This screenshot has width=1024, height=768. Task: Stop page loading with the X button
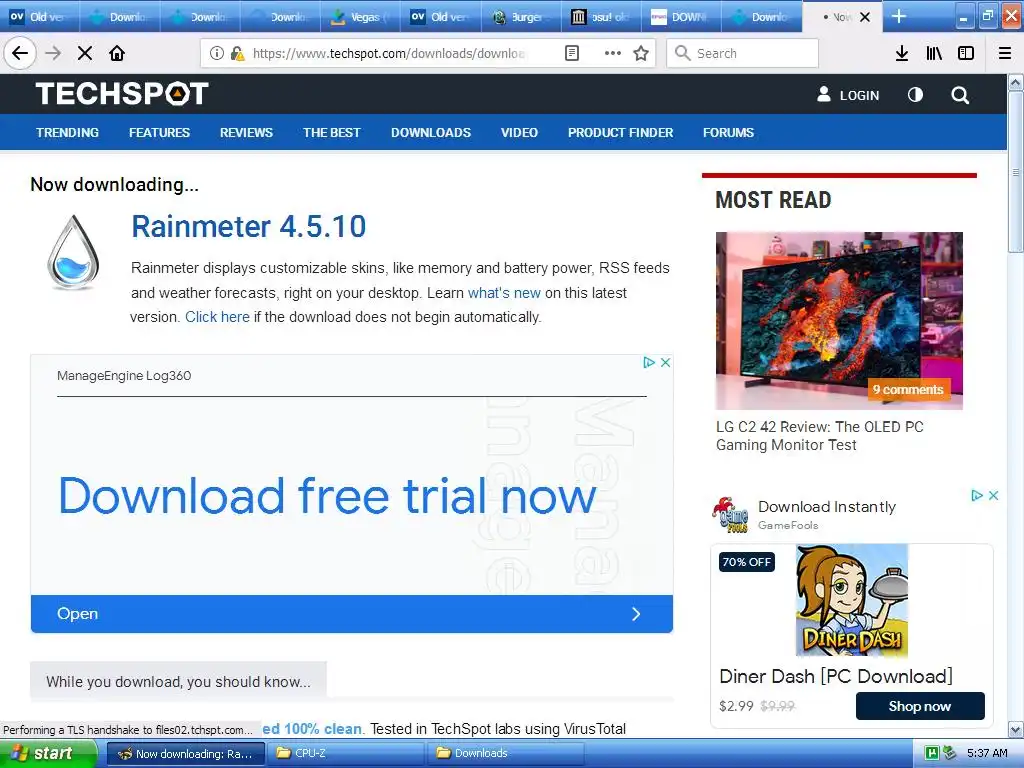point(85,53)
